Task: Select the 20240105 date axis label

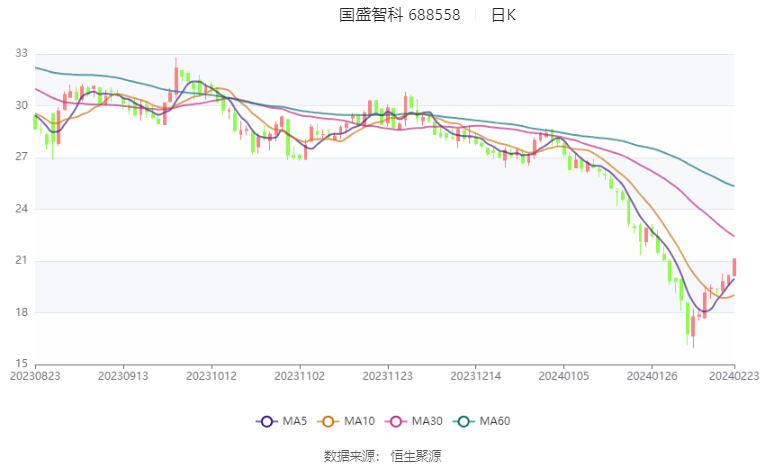Action: pyautogui.click(x=564, y=376)
